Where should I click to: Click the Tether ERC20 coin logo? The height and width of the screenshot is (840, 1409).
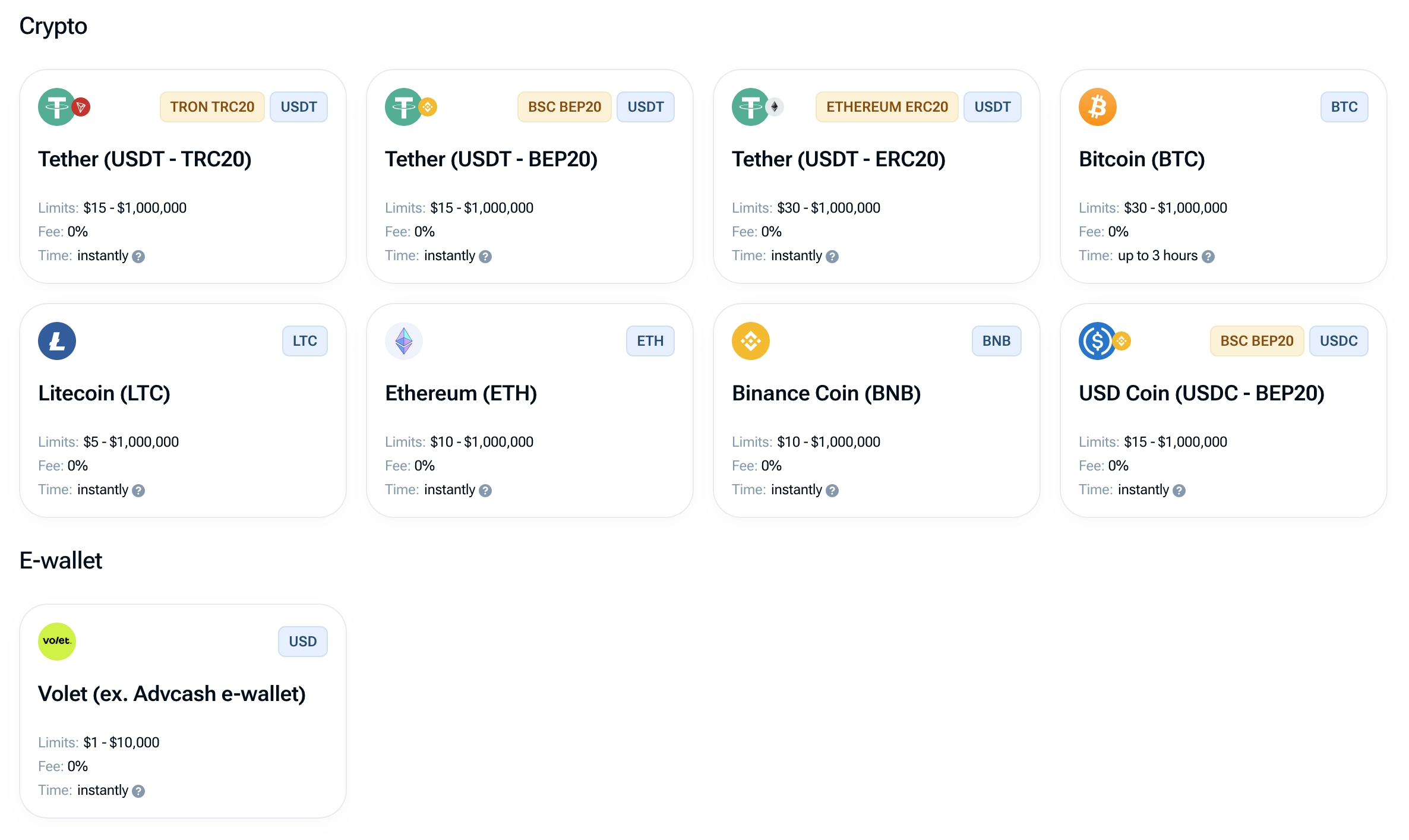[751, 107]
